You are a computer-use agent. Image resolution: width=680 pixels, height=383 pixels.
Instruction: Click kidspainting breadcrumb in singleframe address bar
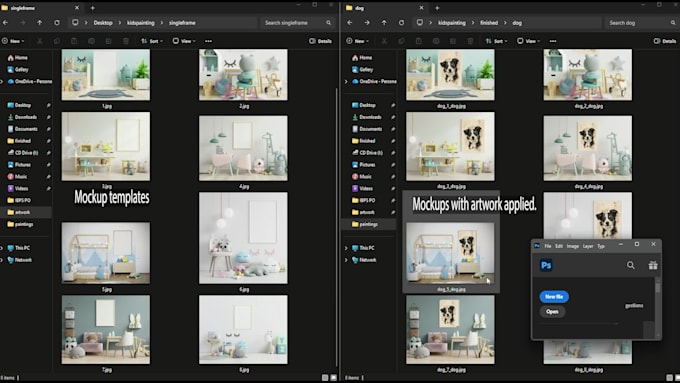tap(141, 23)
